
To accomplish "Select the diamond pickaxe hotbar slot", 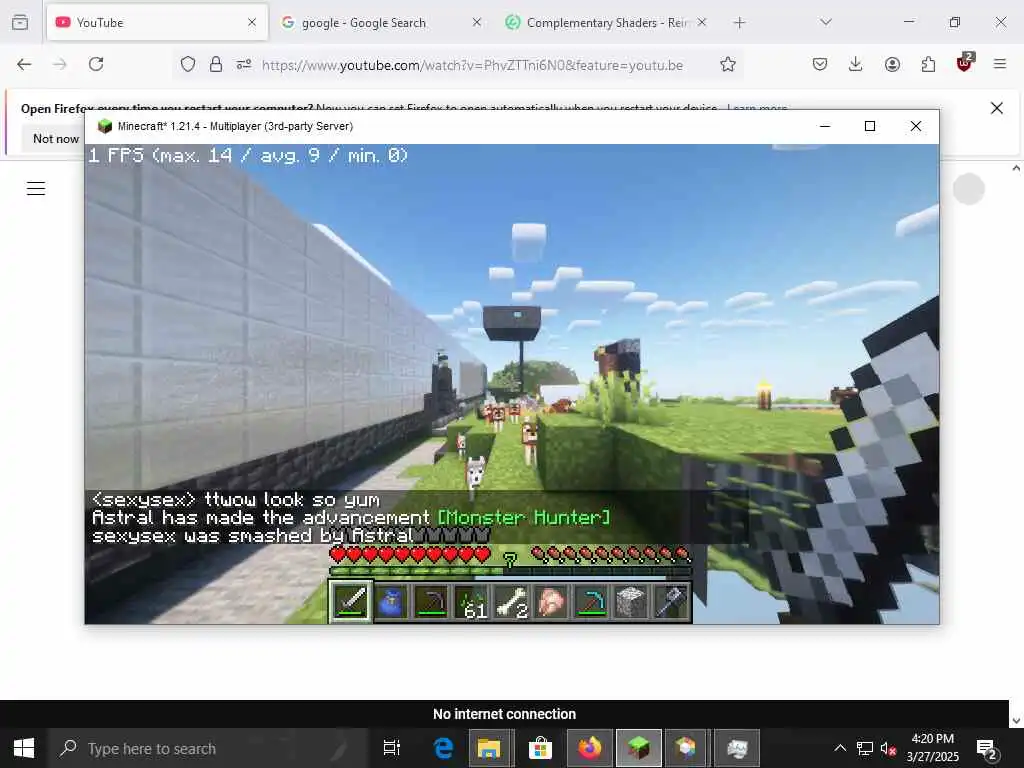I will pos(592,601).
